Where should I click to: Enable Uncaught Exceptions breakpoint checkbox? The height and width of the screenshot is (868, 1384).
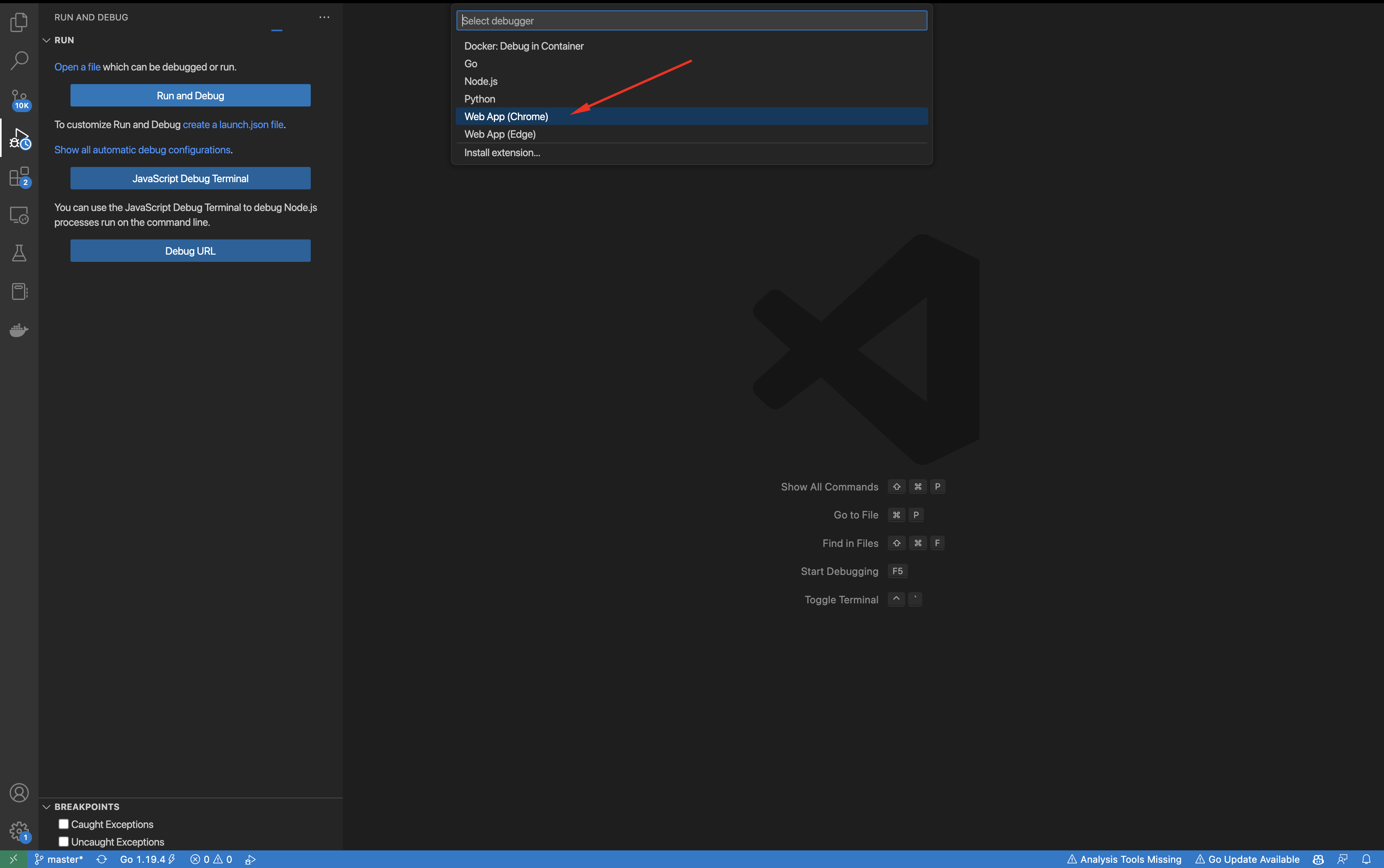tap(64, 842)
